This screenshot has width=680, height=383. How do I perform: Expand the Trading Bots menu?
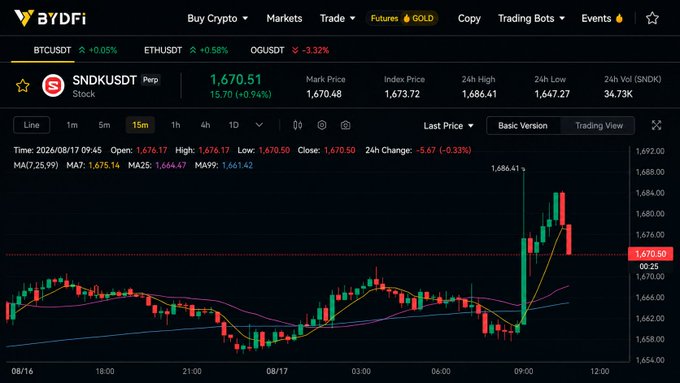click(531, 18)
